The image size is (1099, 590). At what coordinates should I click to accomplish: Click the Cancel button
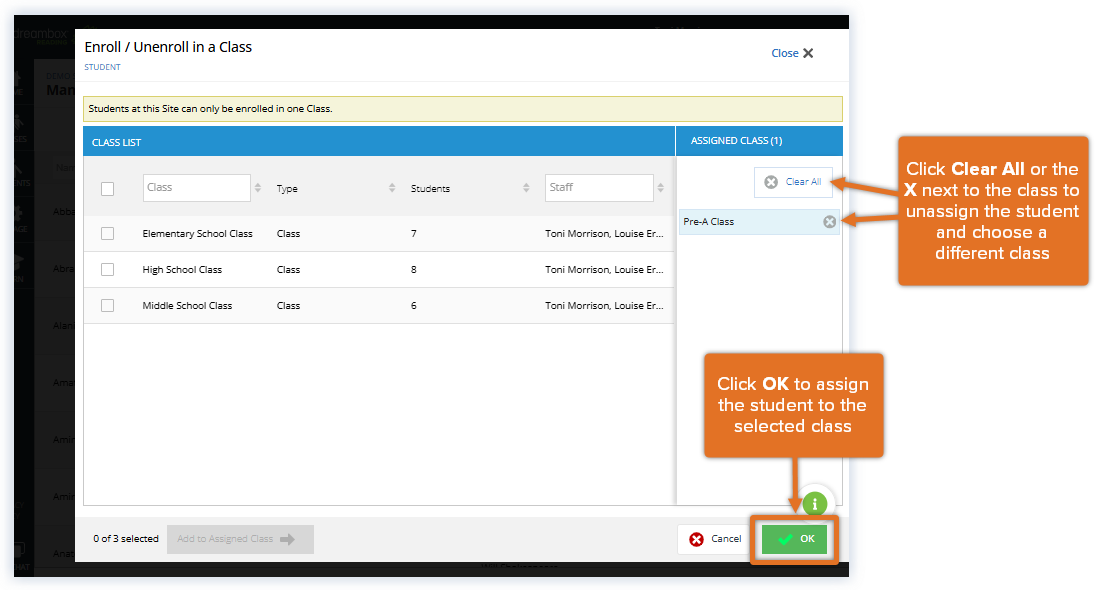point(712,539)
